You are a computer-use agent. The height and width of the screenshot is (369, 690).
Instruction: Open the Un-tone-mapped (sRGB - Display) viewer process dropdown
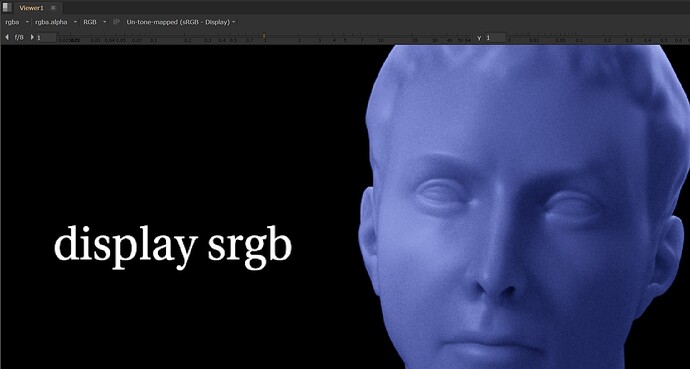[x=181, y=22]
